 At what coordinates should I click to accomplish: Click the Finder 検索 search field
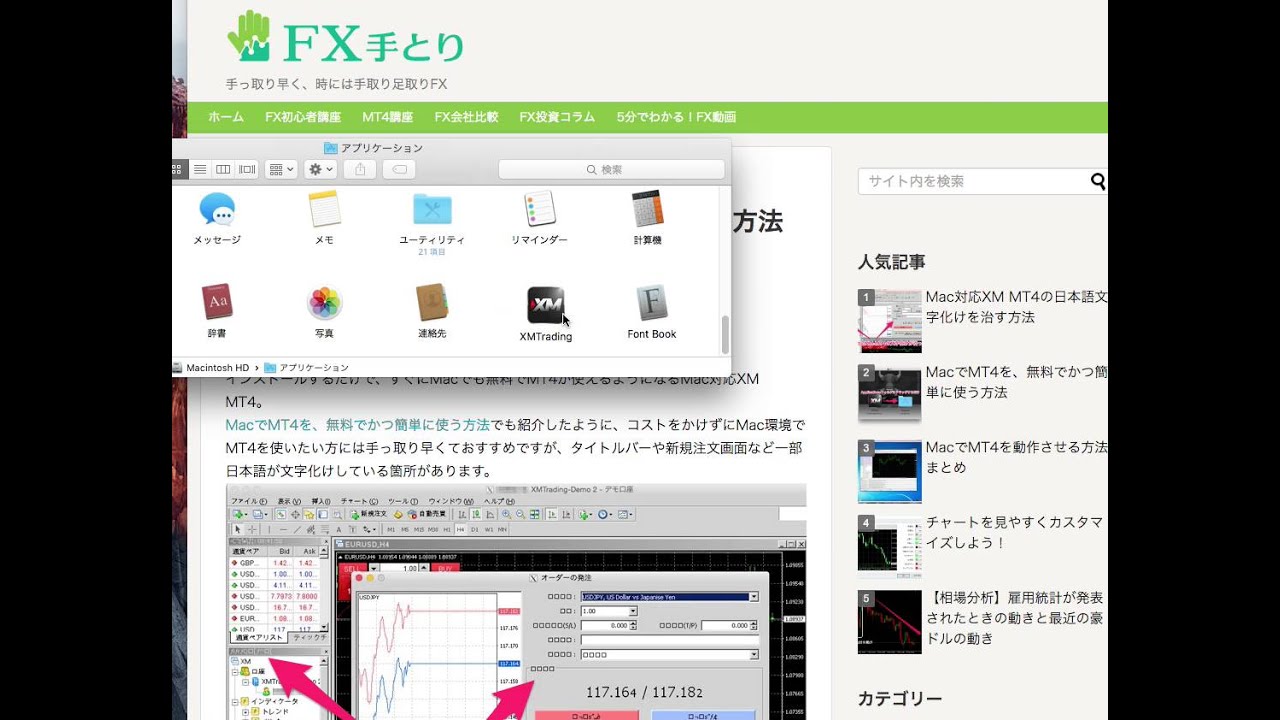point(611,170)
